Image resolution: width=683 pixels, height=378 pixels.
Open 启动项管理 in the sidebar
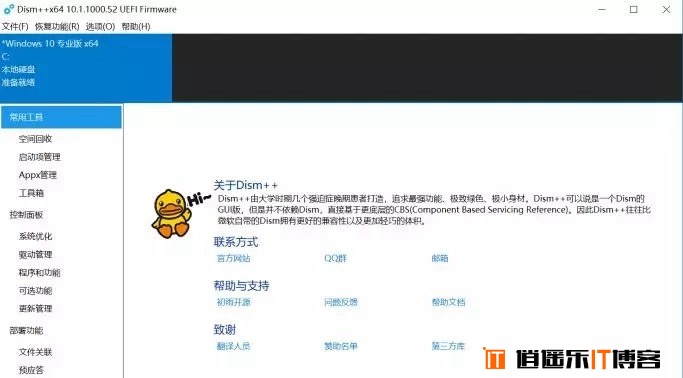coord(40,157)
